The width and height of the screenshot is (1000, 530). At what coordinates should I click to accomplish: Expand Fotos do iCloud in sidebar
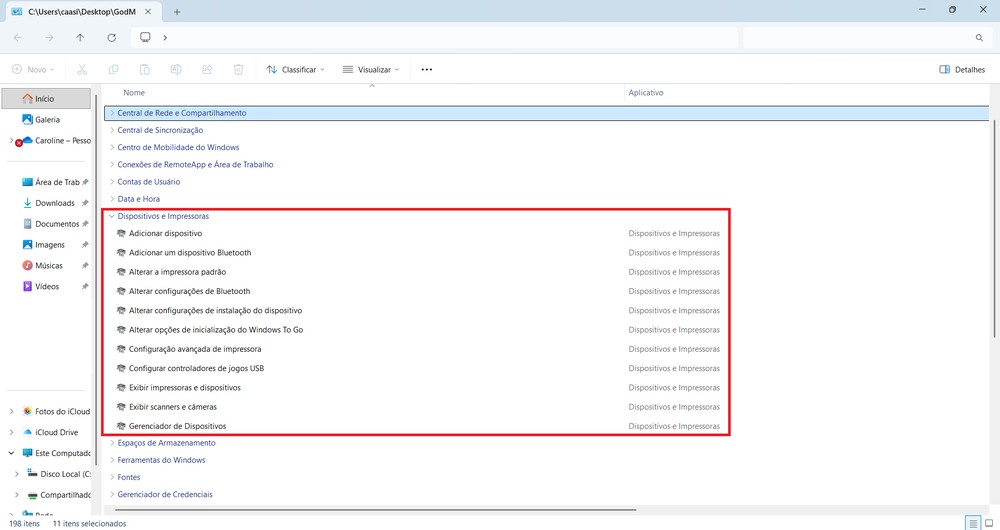[11, 411]
